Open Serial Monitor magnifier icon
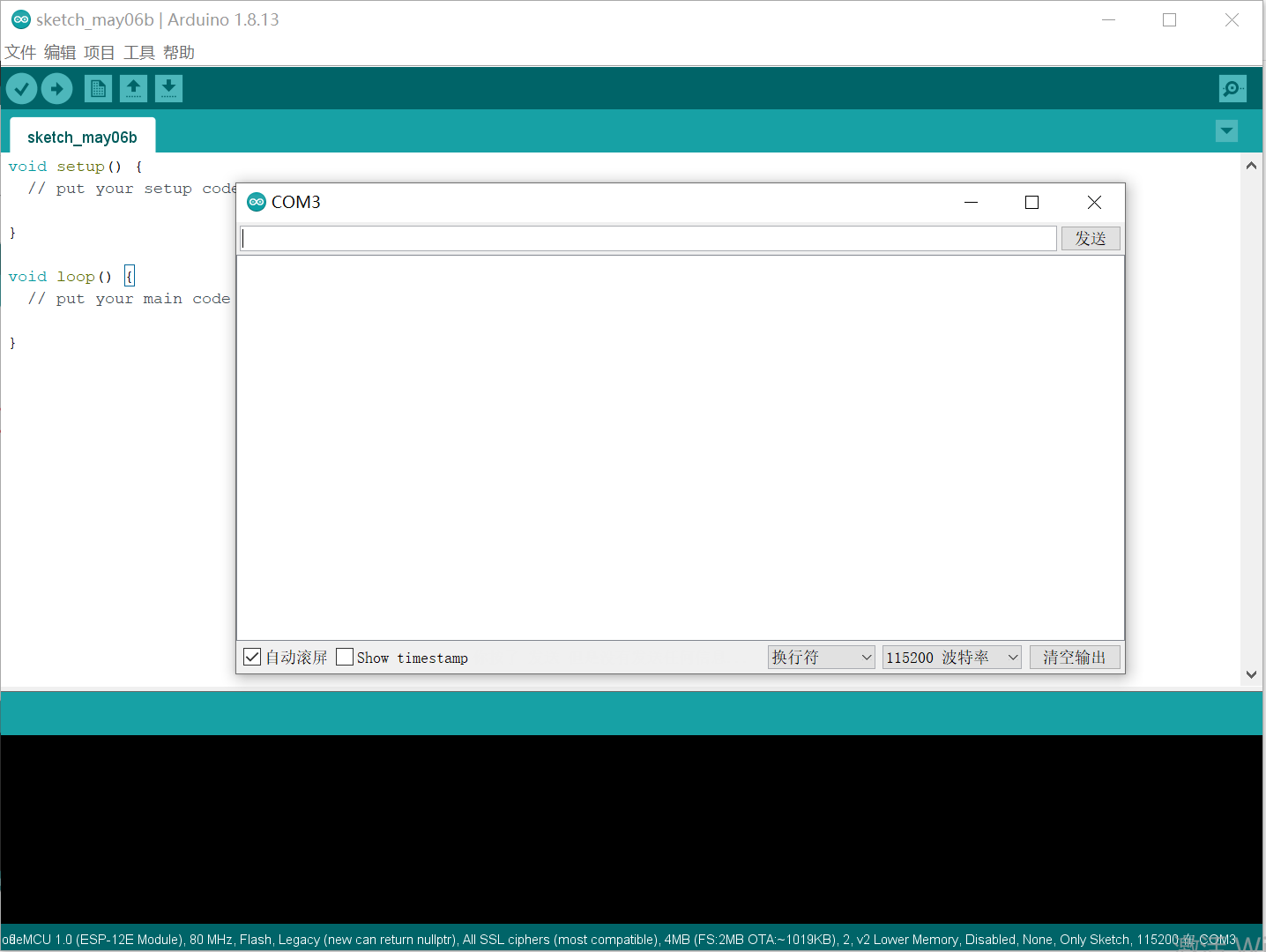Screen dimensions: 1266x952 pos(1232,88)
